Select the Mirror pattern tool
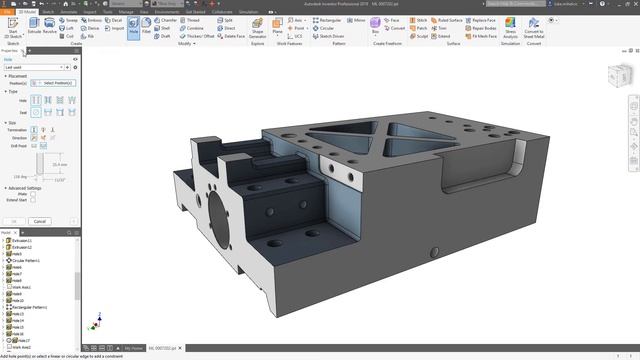 coord(356,20)
